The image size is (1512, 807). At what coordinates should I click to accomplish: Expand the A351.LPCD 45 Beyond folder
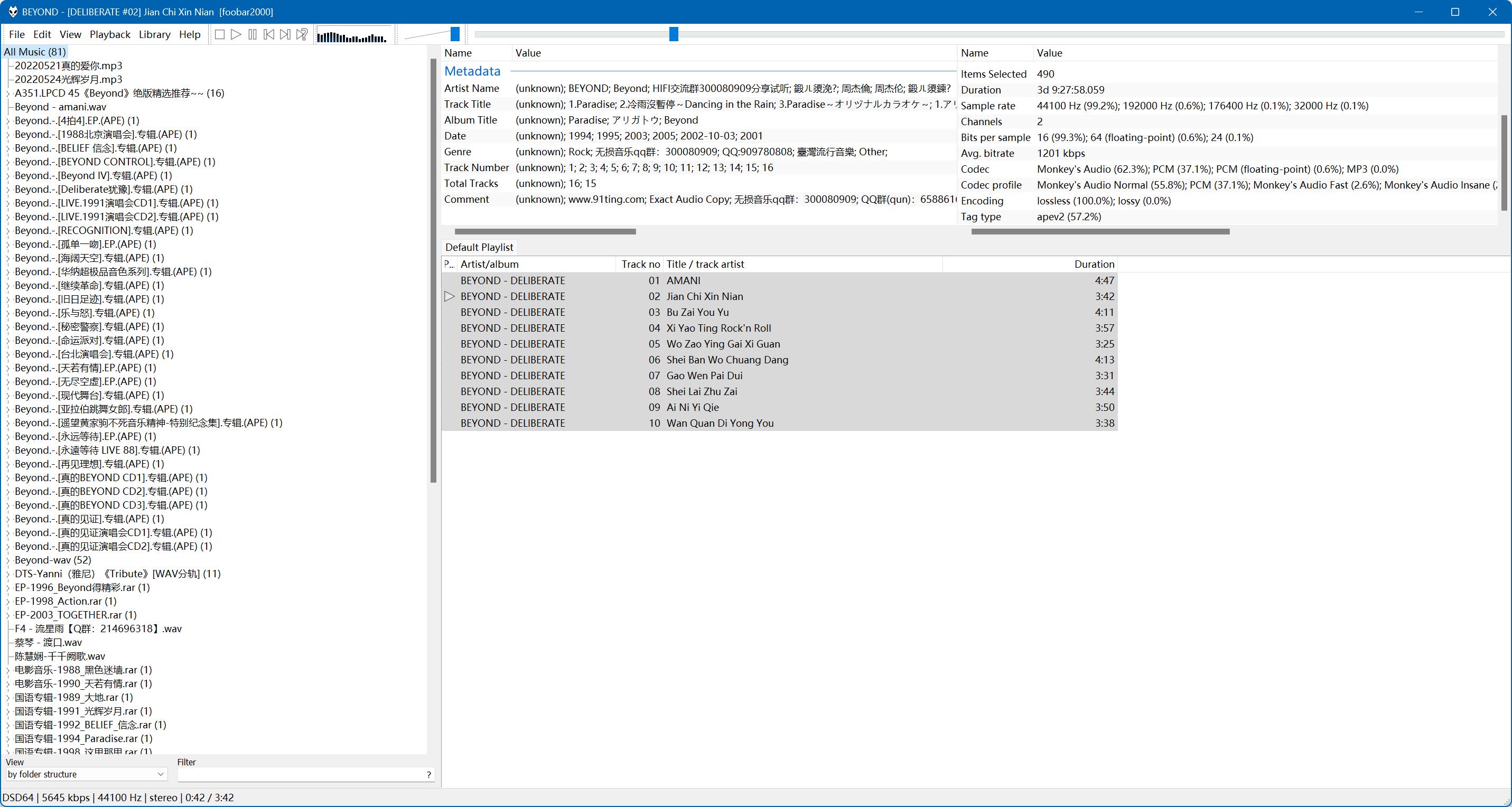[x=8, y=93]
